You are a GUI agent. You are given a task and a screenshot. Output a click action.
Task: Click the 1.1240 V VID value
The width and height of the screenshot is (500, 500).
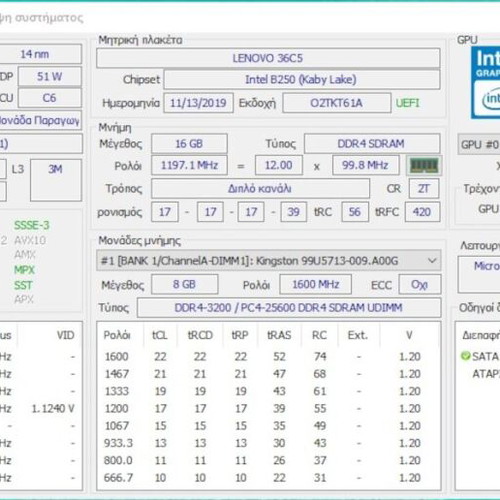pos(53,408)
